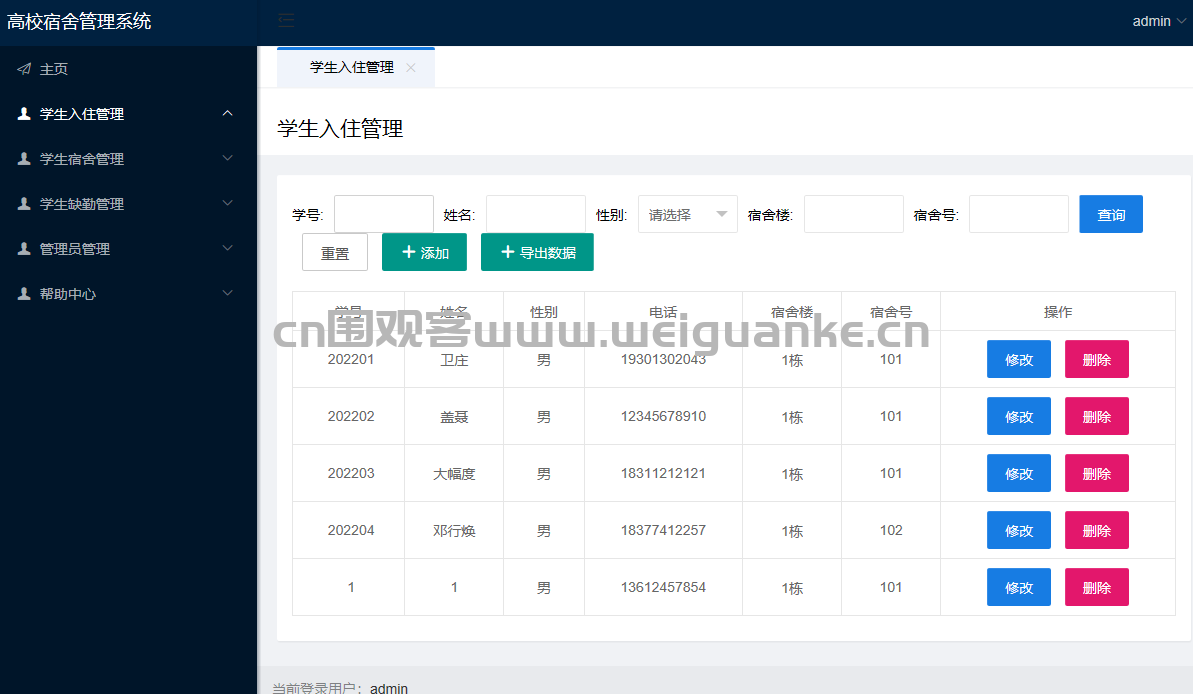The image size is (1193, 694).
Task: Expand the 学生宿舍管理 sidebar chevron
Action: (227, 158)
